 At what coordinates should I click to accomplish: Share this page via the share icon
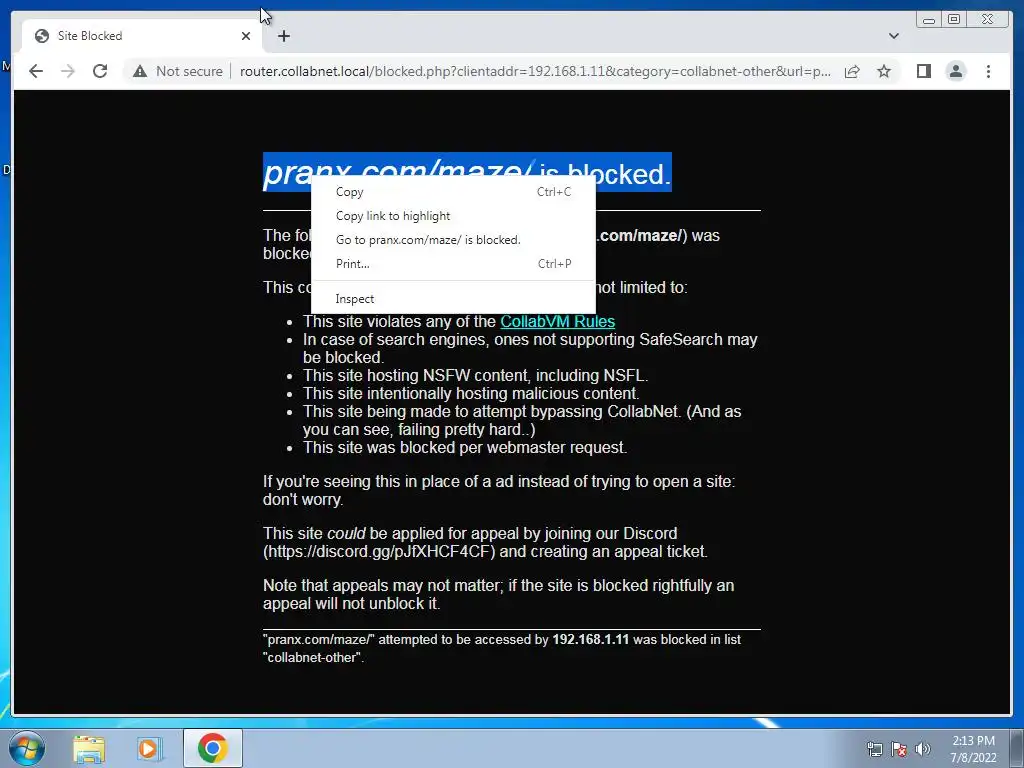point(852,71)
